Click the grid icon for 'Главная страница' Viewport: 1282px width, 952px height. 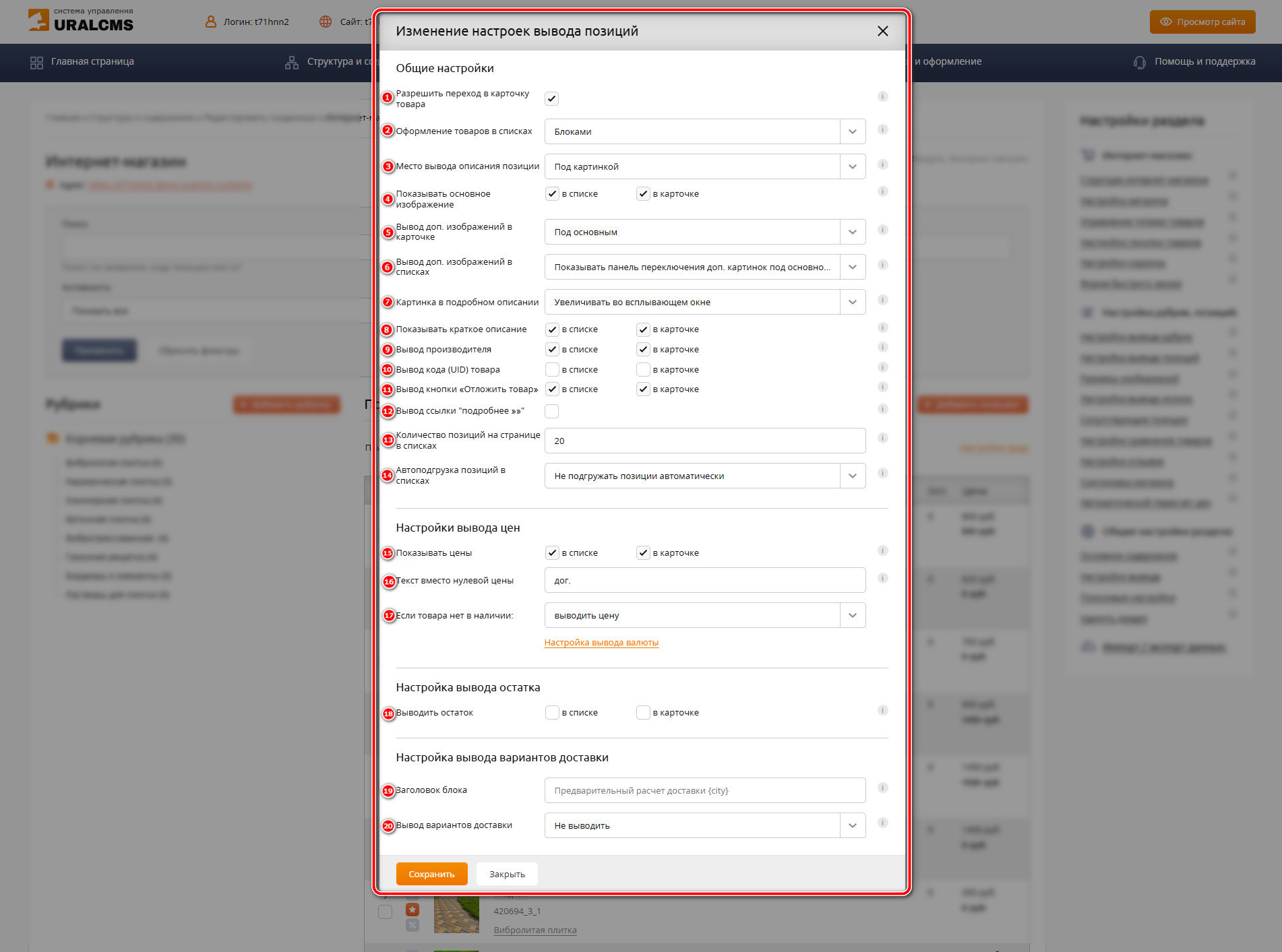pyautogui.click(x=36, y=63)
